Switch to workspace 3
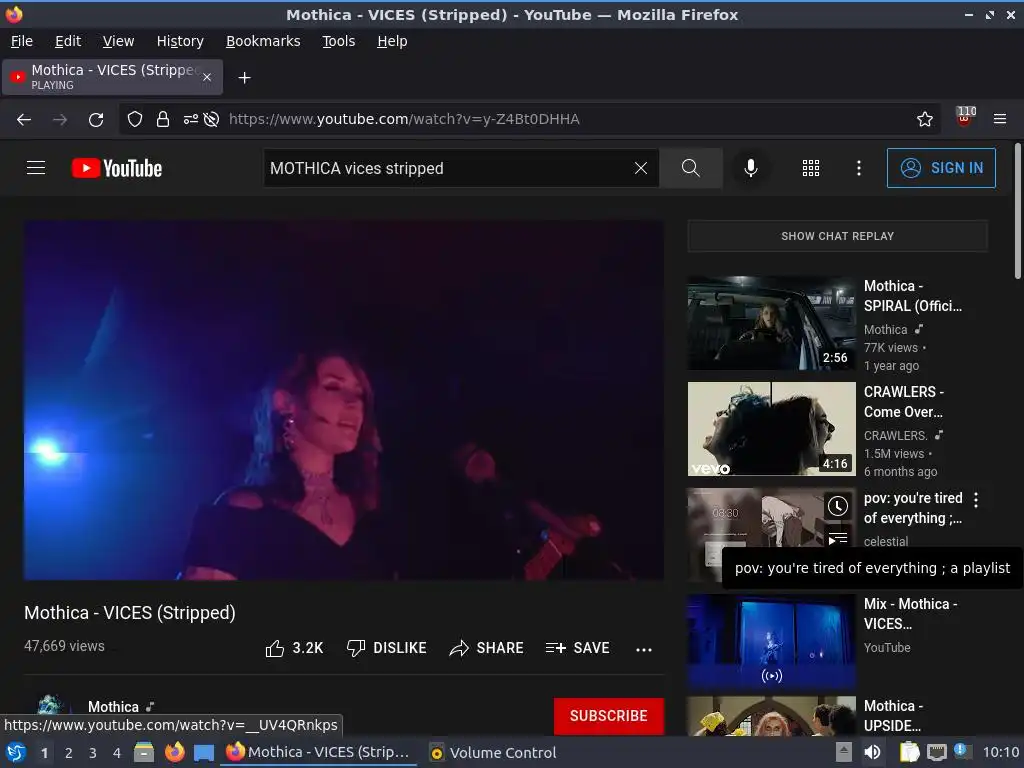 click(93, 753)
